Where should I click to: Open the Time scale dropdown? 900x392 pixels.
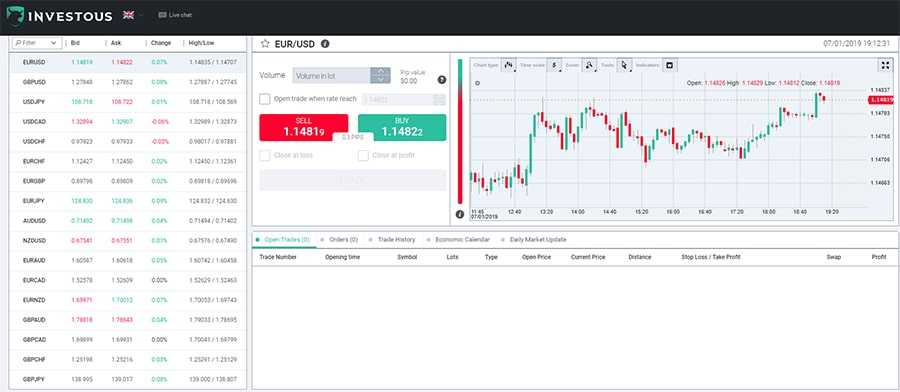pyautogui.click(x=555, y=65)
